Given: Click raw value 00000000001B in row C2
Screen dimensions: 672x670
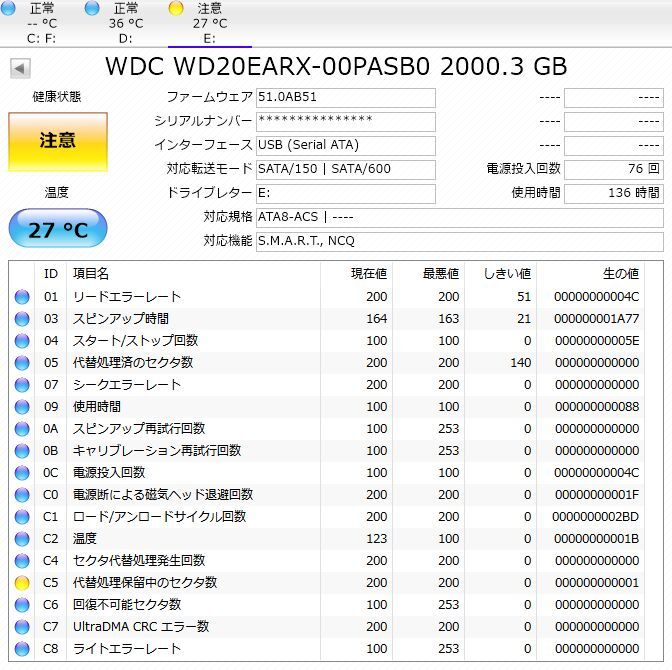Looking at the screenshot, I should point(597,539).
